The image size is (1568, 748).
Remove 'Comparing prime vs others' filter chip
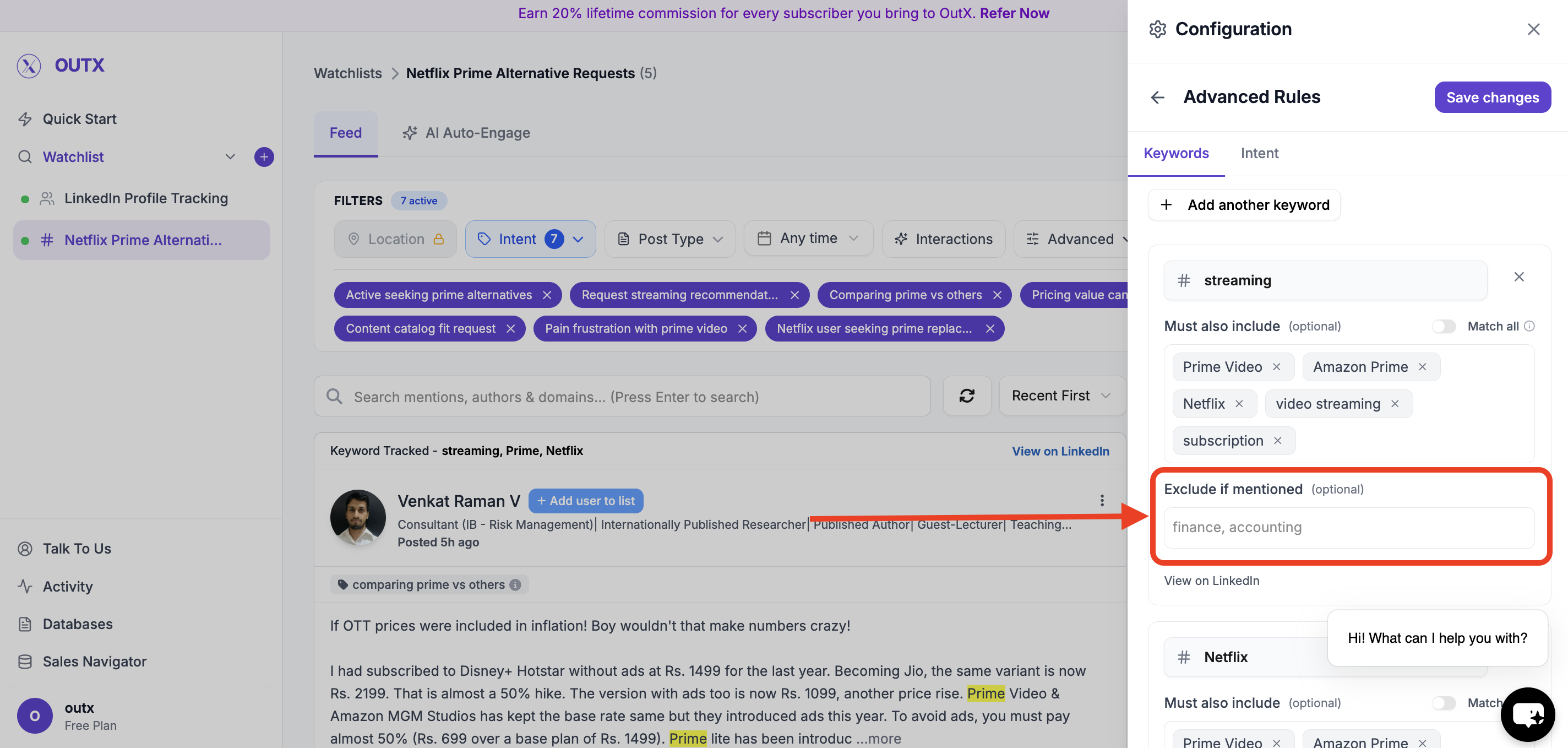pos(997,295)
